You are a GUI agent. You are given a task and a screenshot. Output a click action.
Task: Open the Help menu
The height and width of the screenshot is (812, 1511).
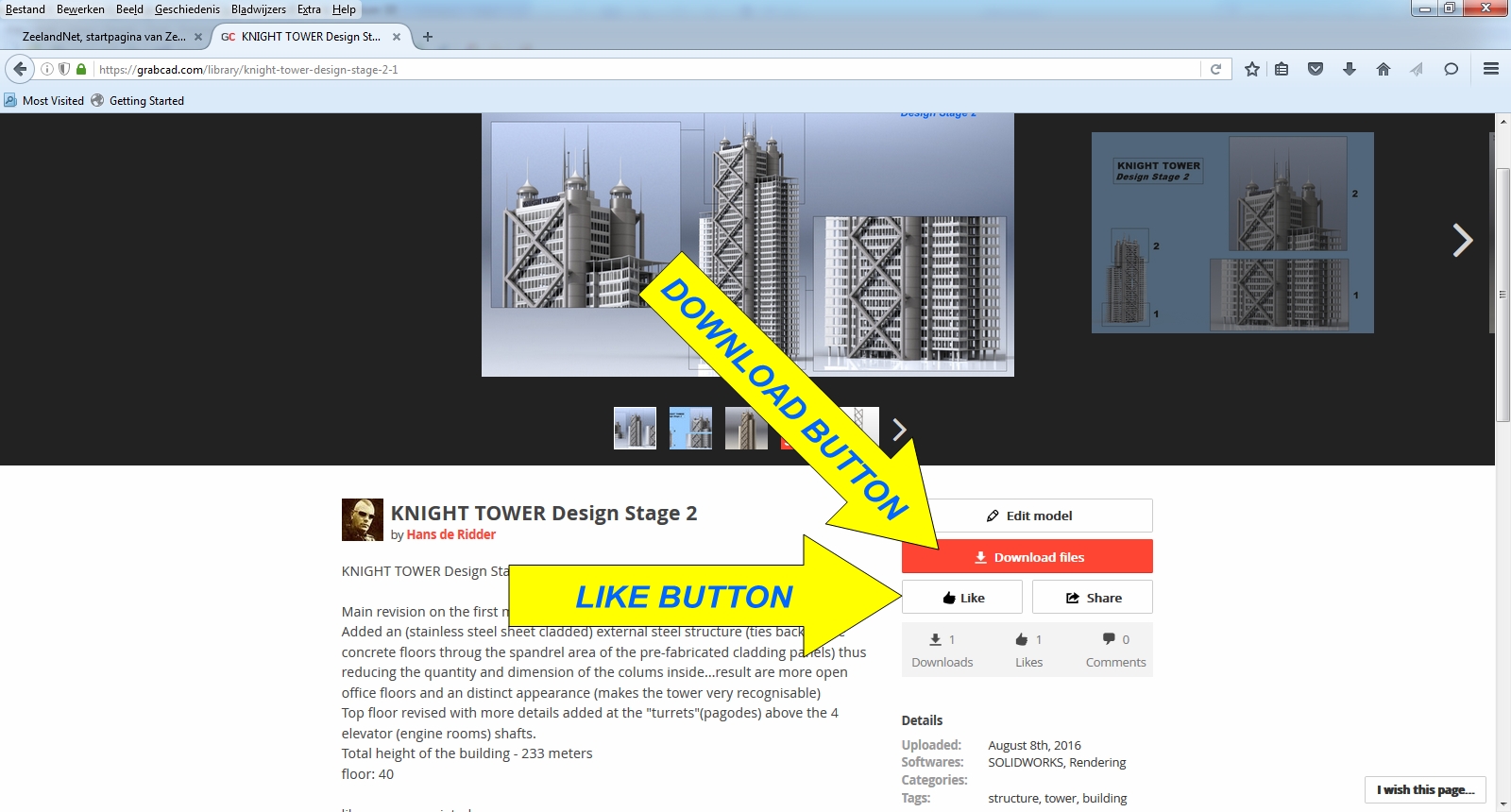click(x=344, y=9)
